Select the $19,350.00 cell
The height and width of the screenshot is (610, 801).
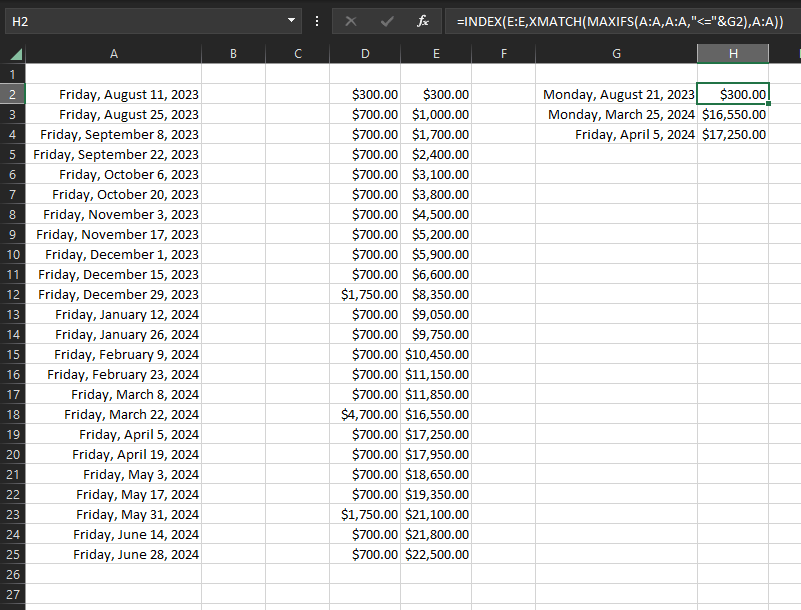tap(436, 495)
